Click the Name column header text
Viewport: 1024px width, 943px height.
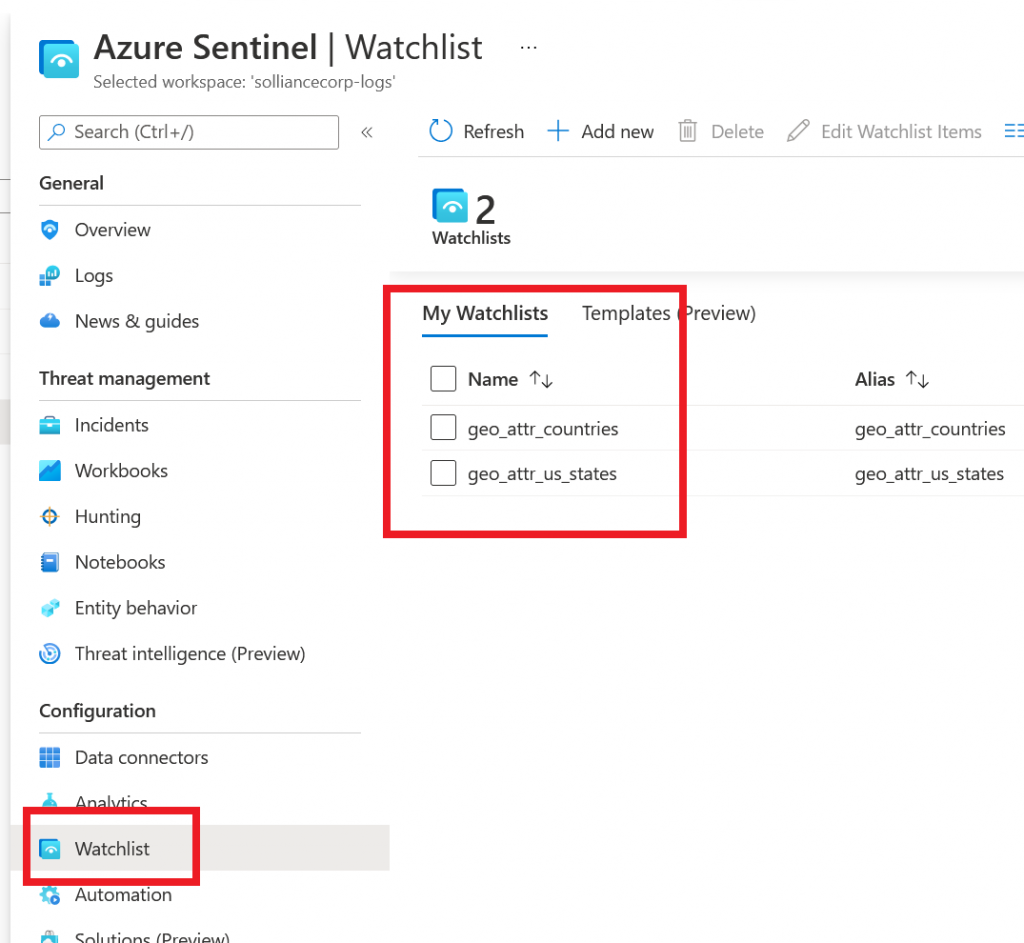pyautogui.click(x=492, y=379)
